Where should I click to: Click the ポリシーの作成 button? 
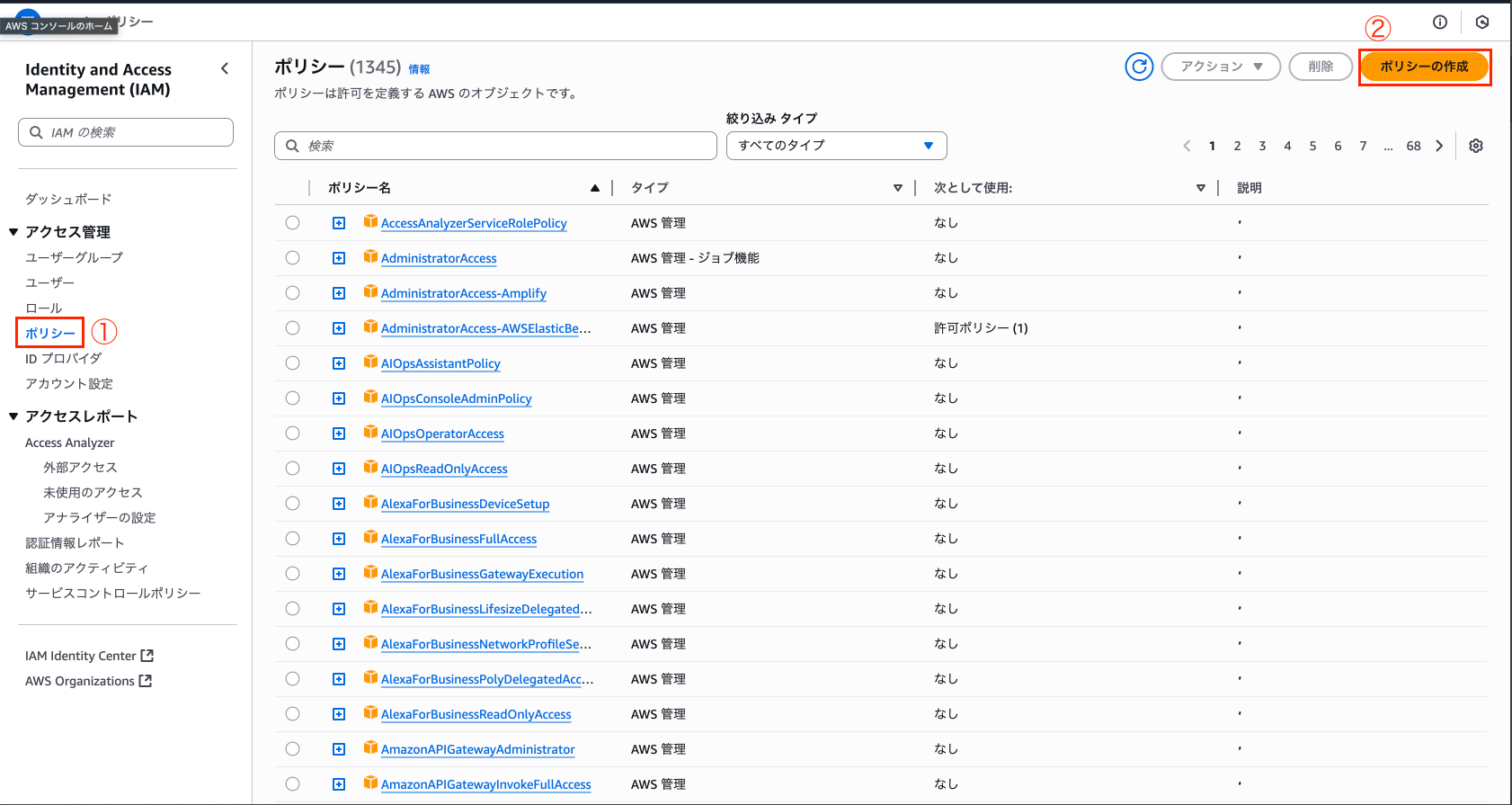pyautogui.click(x=1424, y=67)
